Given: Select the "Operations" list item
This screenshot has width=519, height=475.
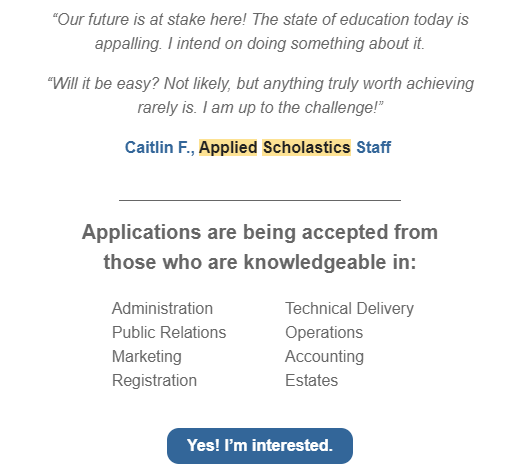Looking at the screenshot, I should pyautogui.click(x=324, y=332).
